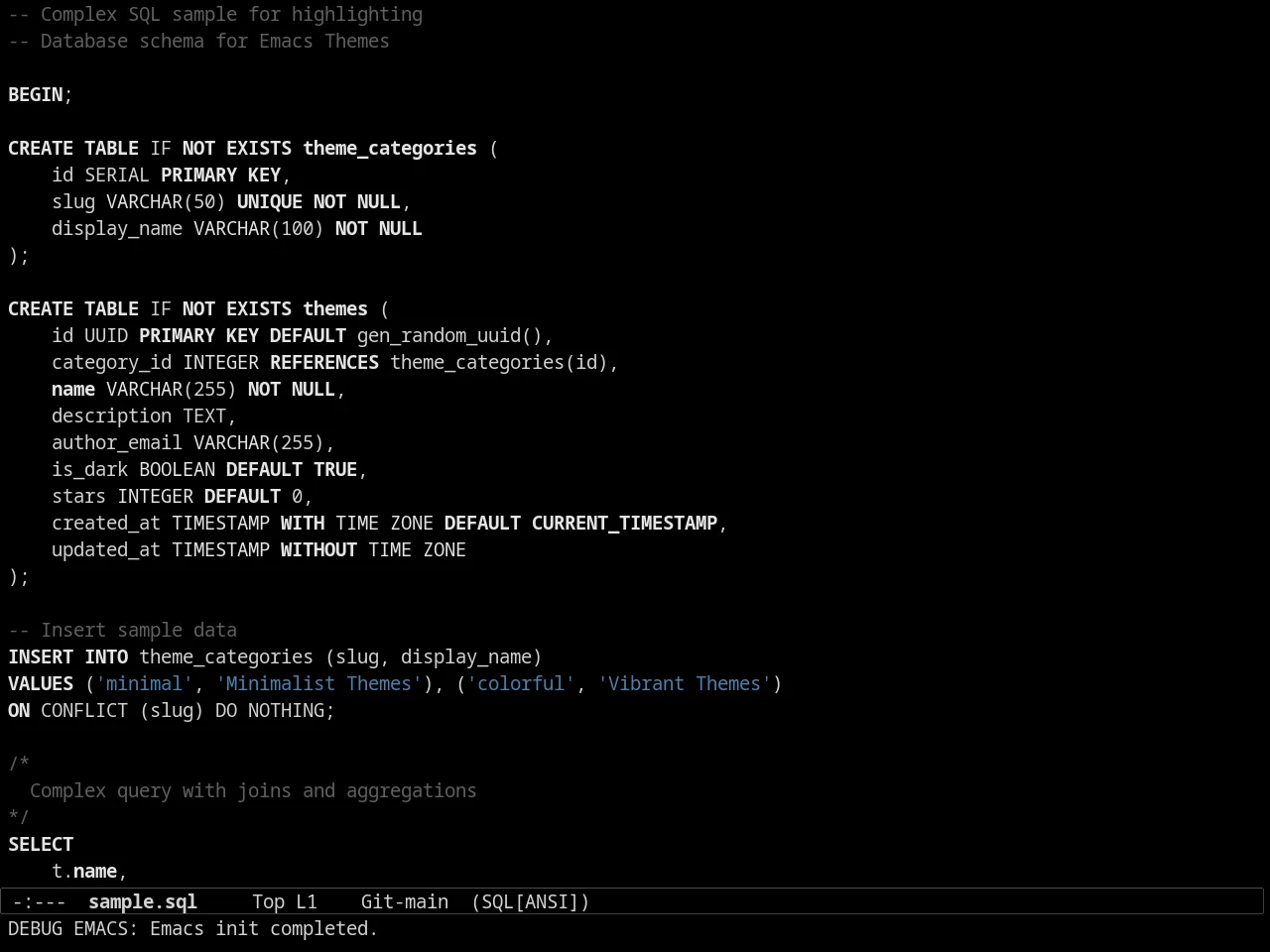Click '-- Database schema for Emacs Themes' comment
The image size is (1270, 952).
(198, 41)
